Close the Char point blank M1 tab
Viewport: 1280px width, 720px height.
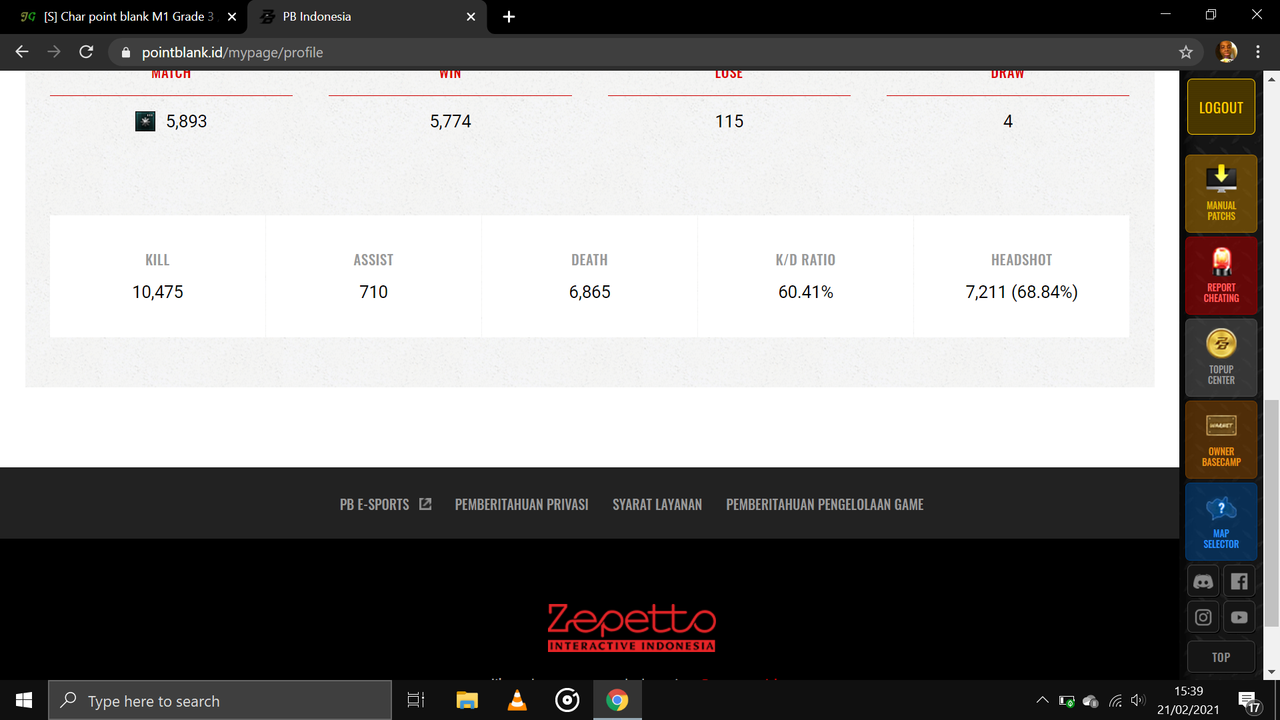[232, 17]
